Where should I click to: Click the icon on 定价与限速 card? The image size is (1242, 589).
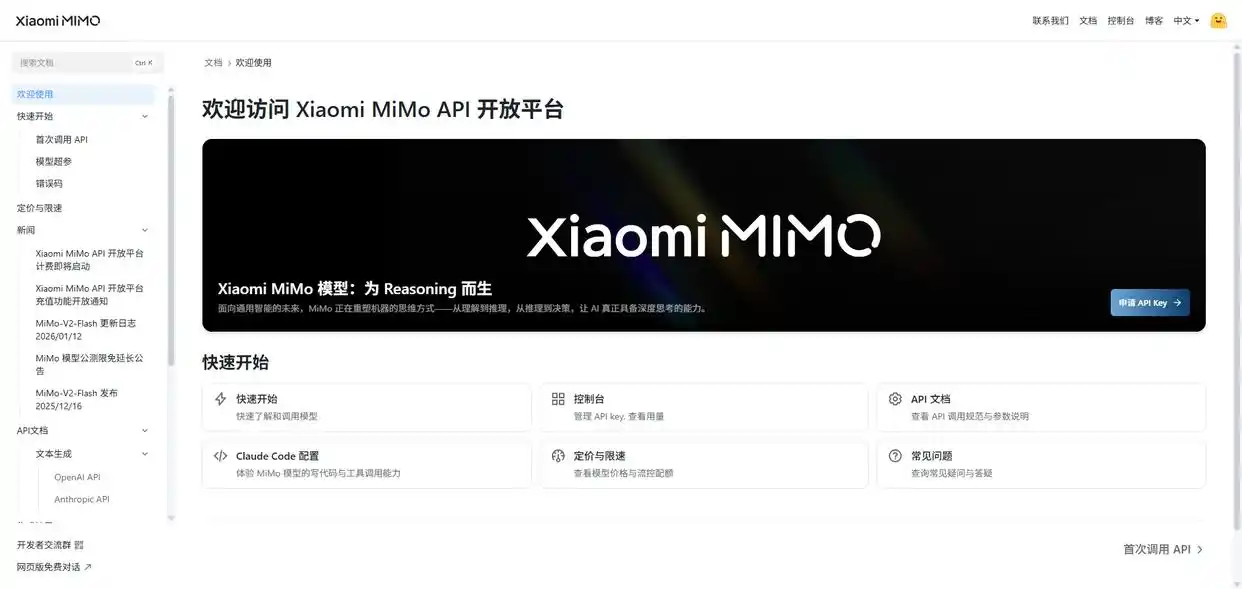point(558,456)
